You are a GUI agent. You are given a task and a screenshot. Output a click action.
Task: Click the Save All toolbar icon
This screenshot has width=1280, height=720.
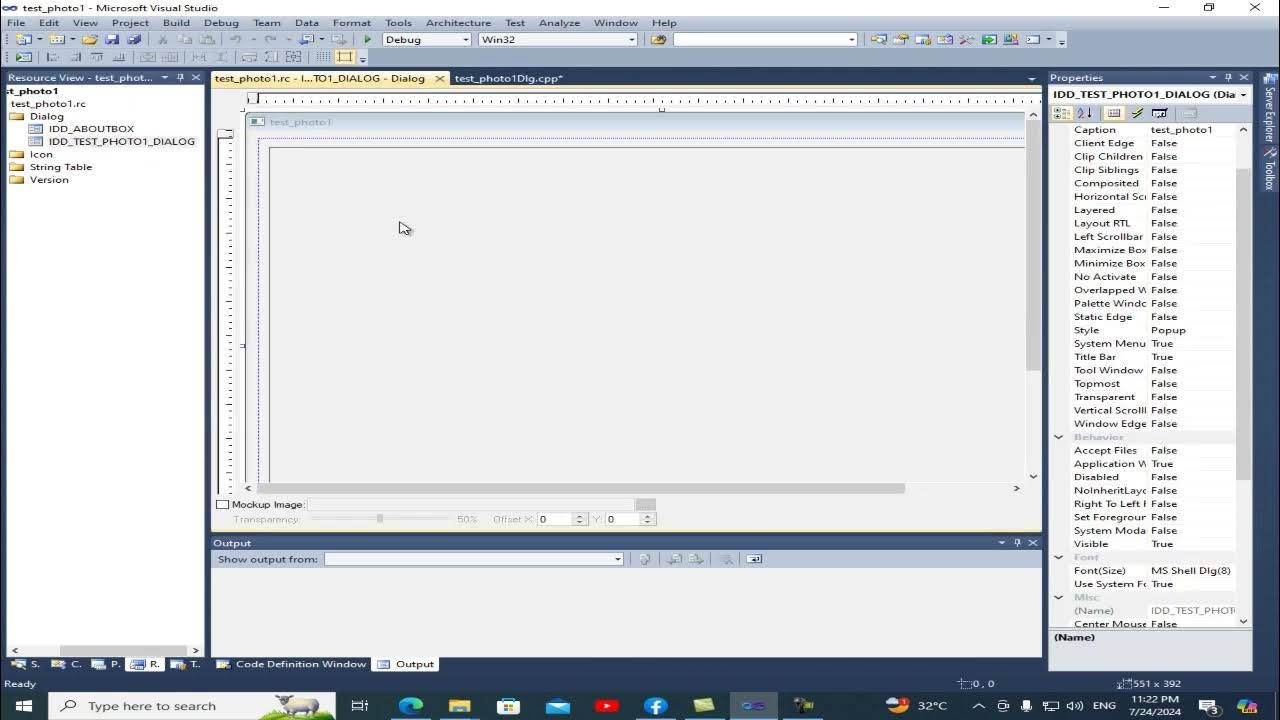(x=133, y=40)
